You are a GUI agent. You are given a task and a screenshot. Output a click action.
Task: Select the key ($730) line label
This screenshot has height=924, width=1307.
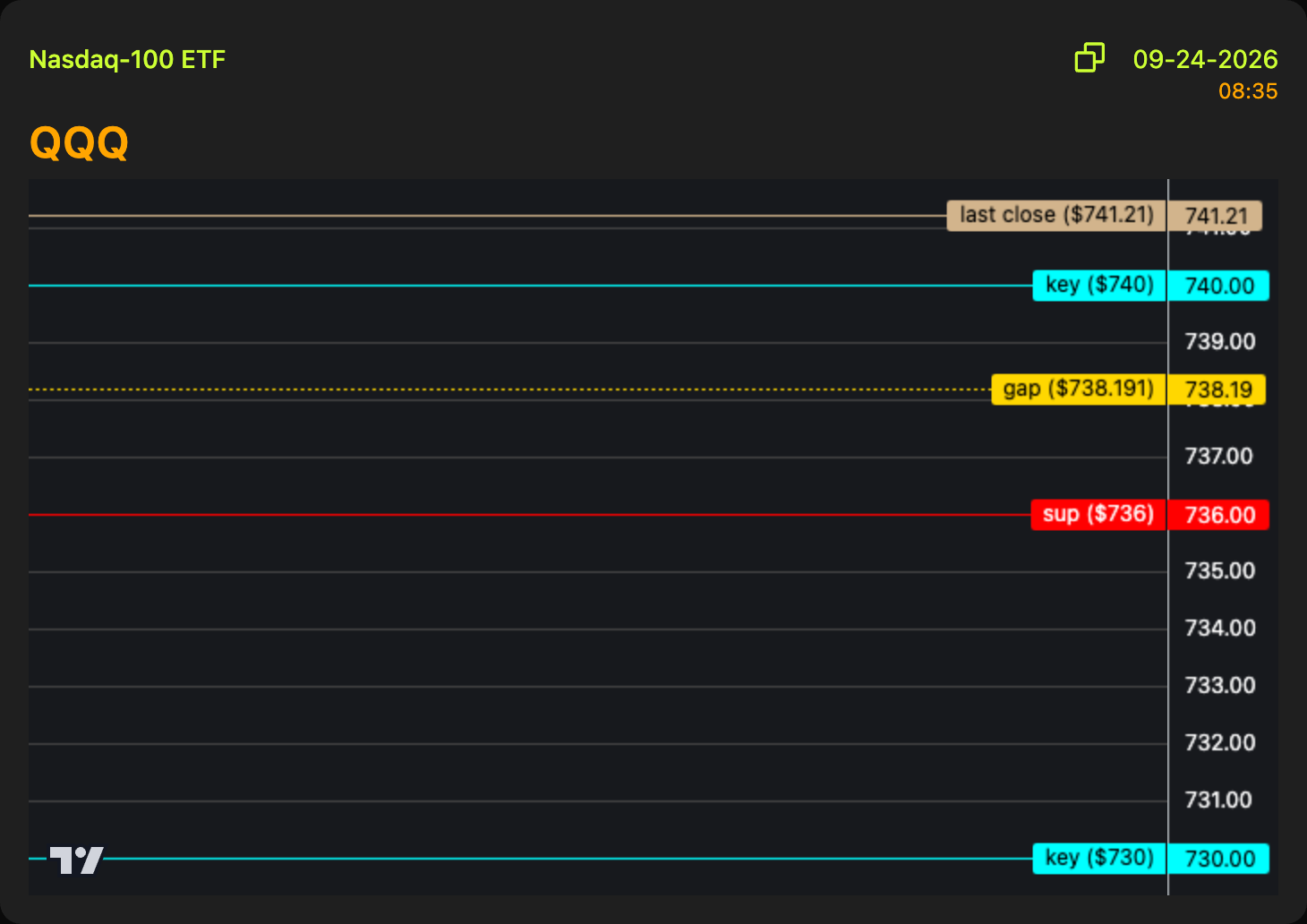(1099, 859)
